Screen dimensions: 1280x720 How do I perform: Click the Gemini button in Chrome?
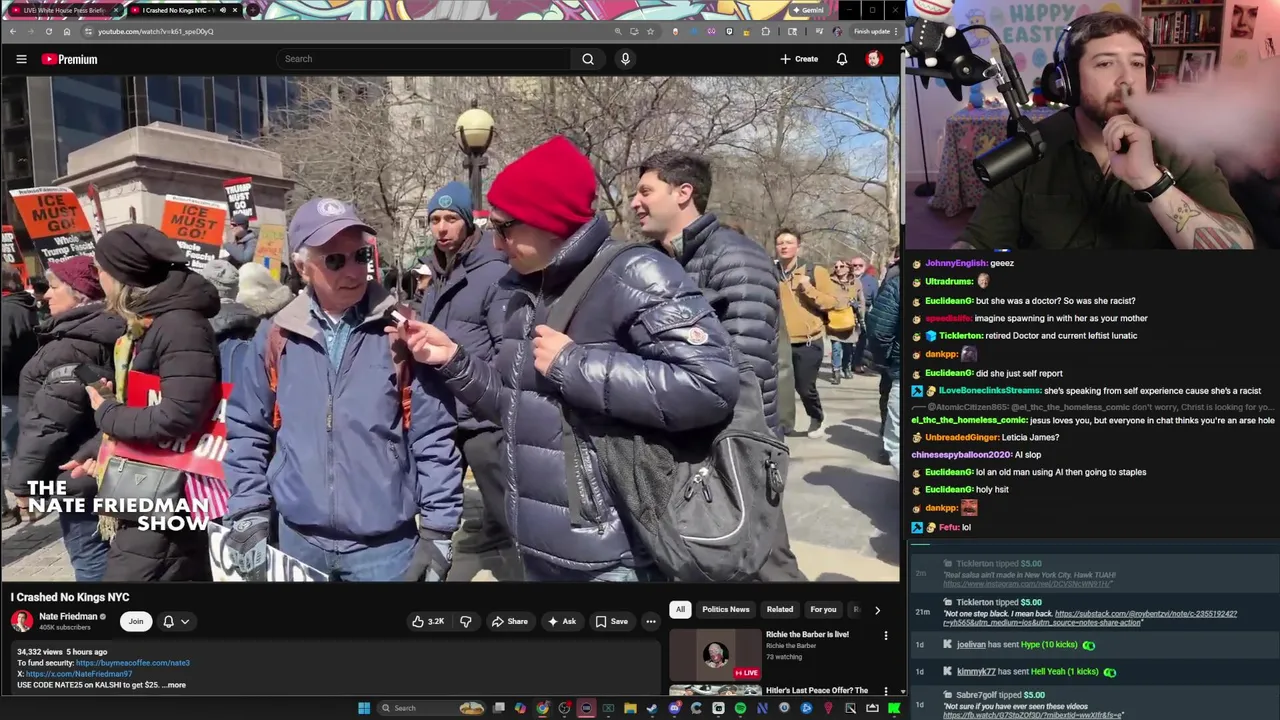[807, 10]
